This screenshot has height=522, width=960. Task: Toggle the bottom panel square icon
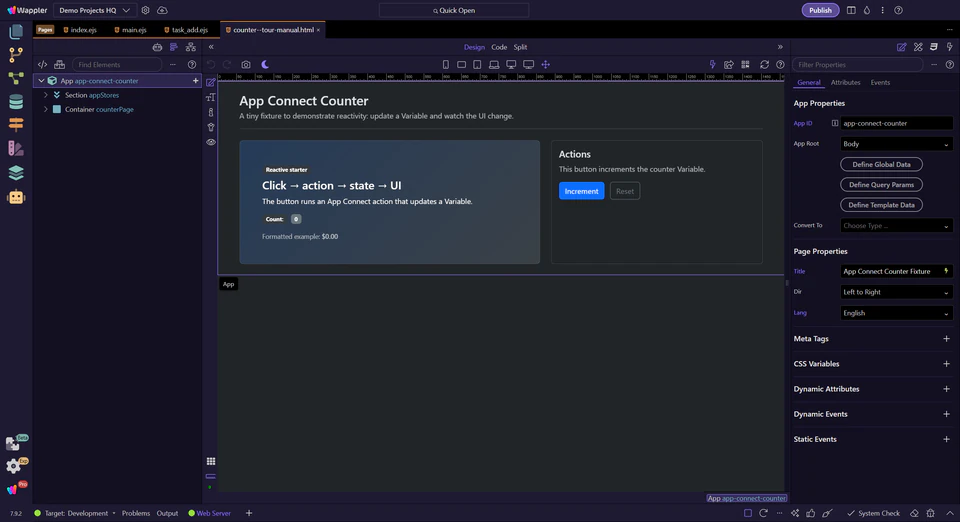point(748,513)
